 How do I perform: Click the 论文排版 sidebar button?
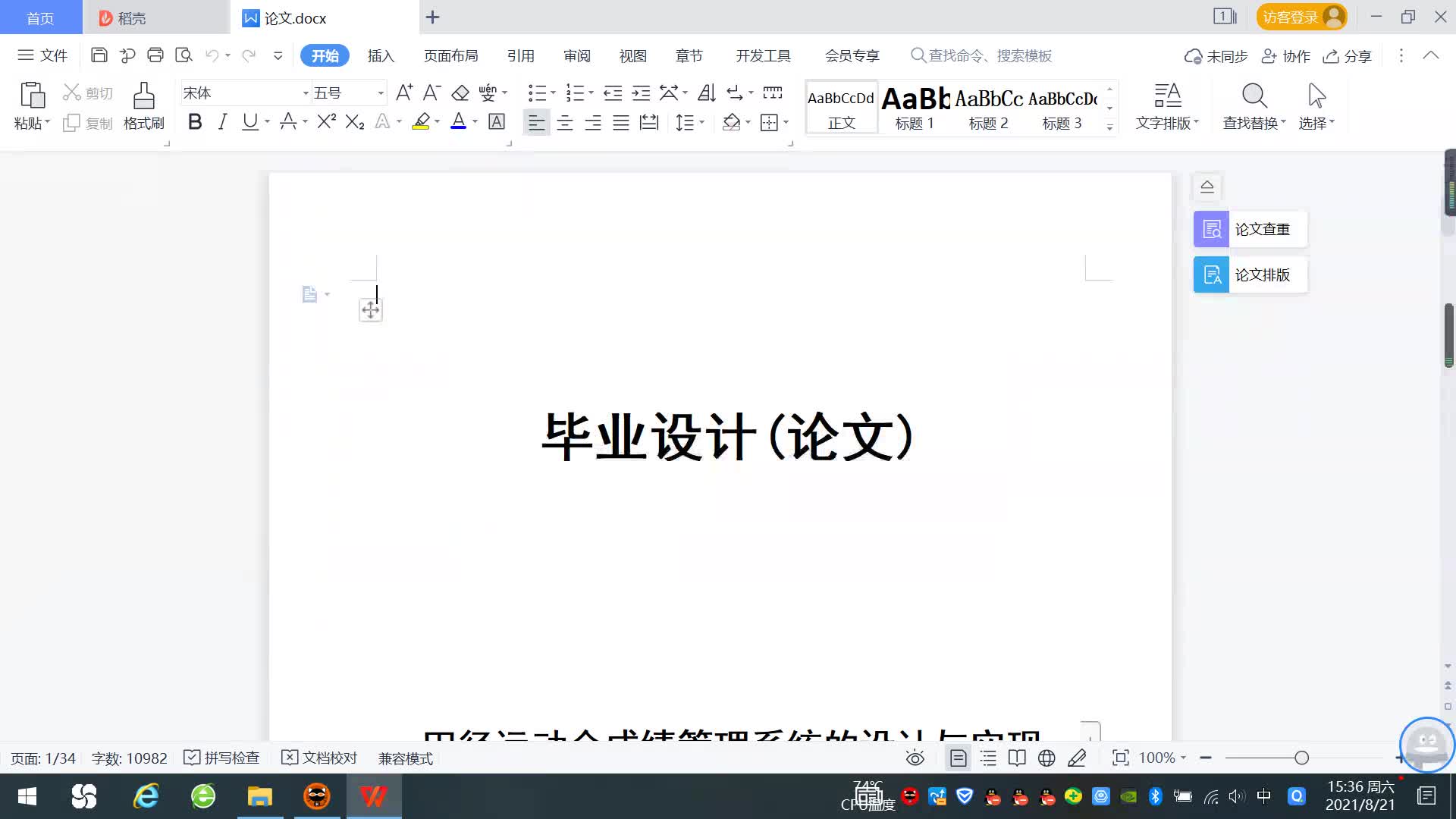point(1250,275)
